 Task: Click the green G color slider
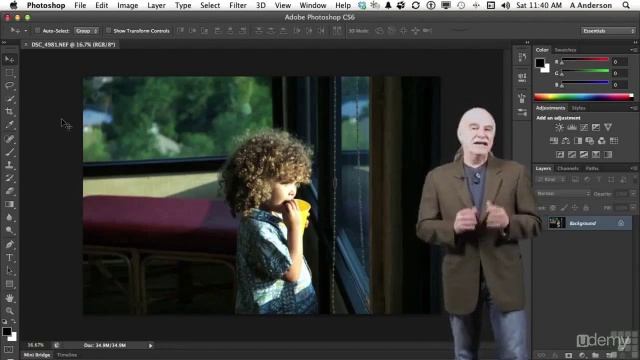pos(585,71)
